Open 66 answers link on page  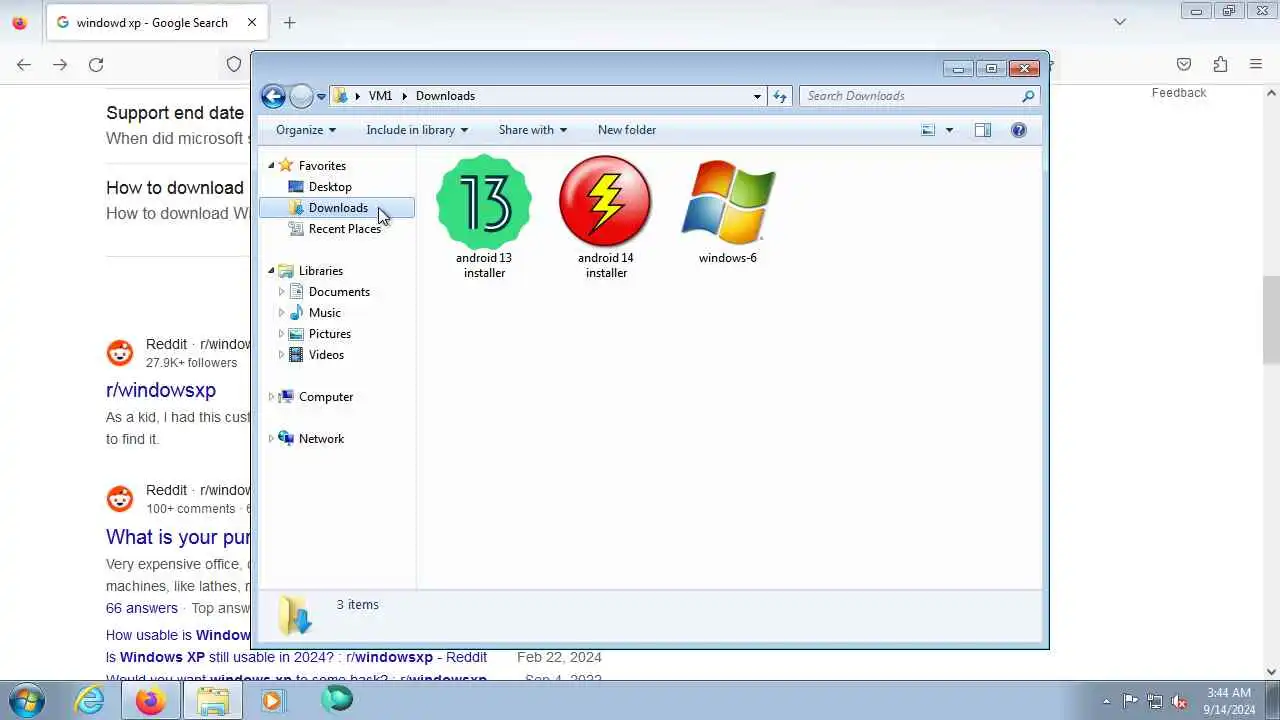pos(142,608)
